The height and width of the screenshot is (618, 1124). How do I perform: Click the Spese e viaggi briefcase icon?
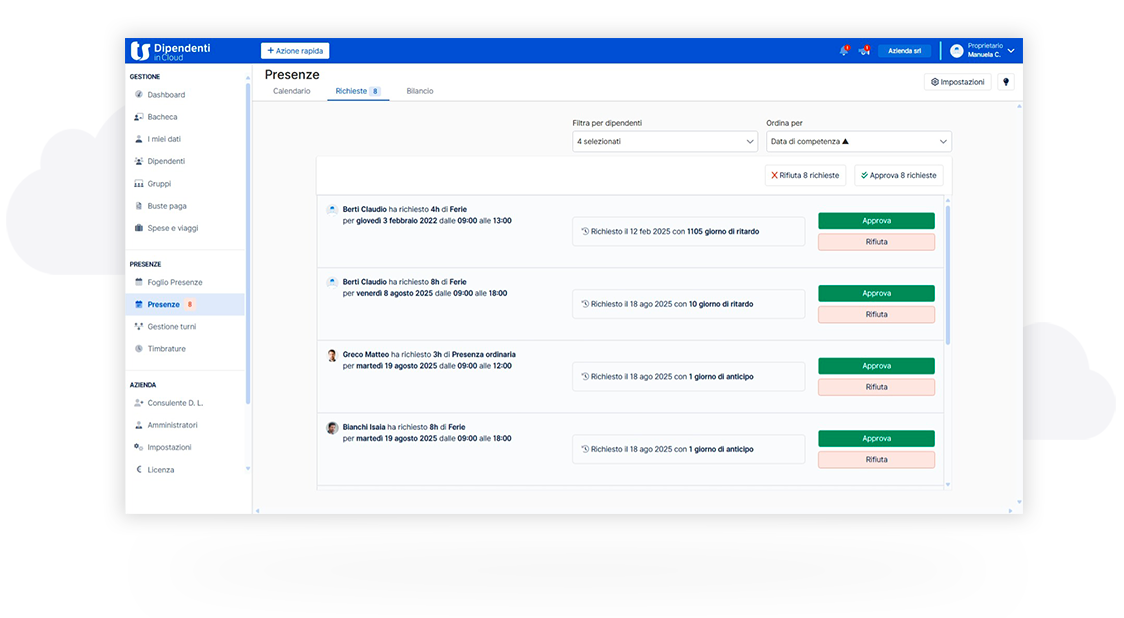coord(138,228)
